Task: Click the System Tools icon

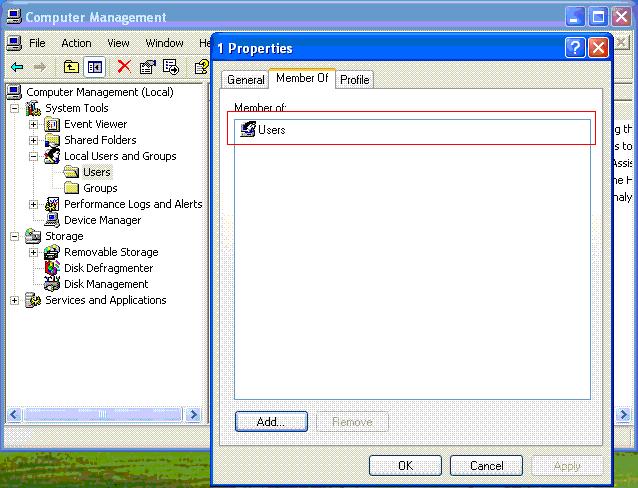Action: coord(33,108)
